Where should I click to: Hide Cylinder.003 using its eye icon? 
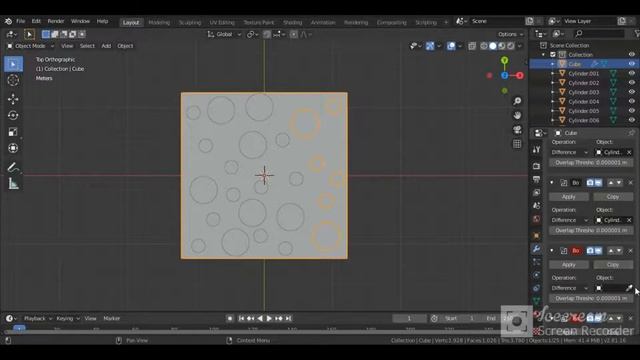pyautogui.click(x=631, y=92)
